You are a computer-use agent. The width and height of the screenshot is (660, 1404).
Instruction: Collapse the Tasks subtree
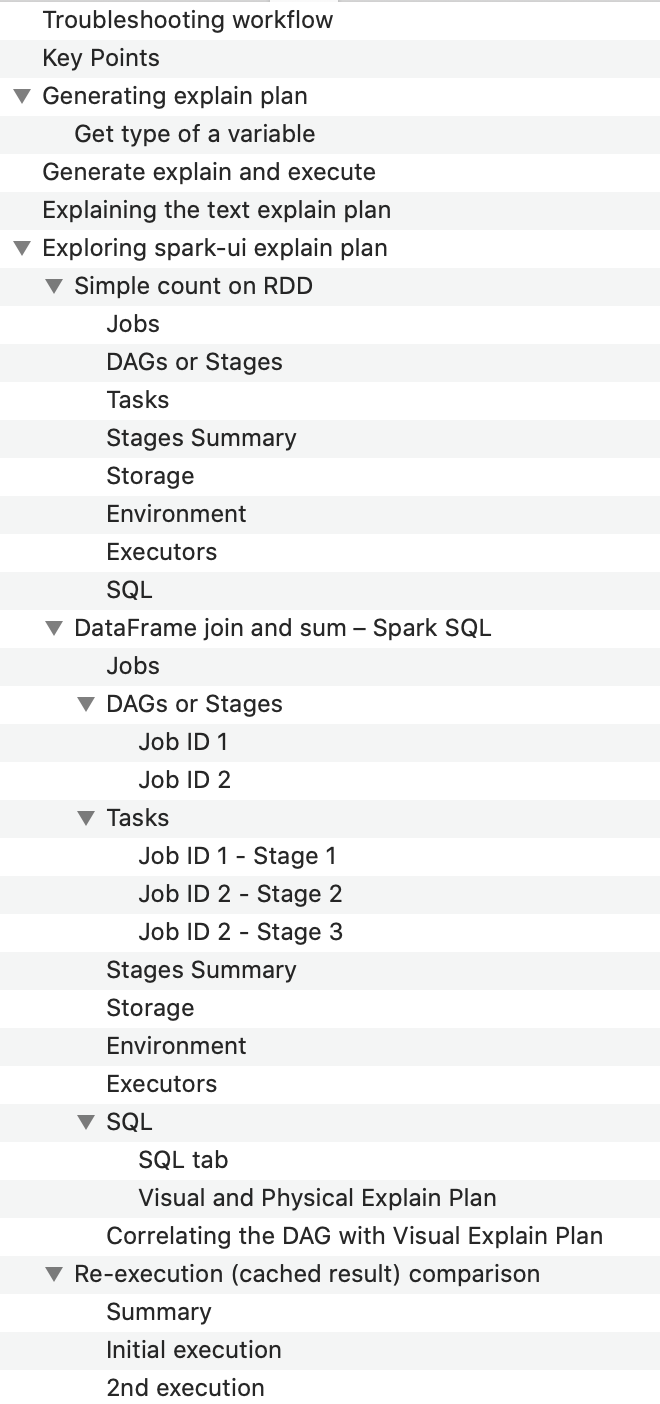point(86,818)
